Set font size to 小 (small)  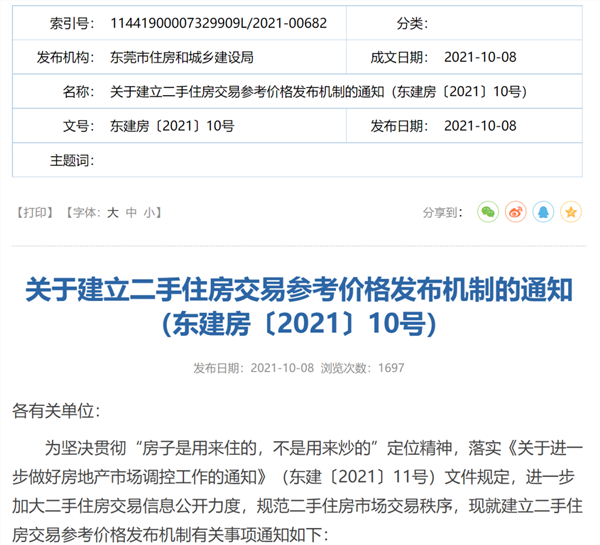tap(149, 212)
